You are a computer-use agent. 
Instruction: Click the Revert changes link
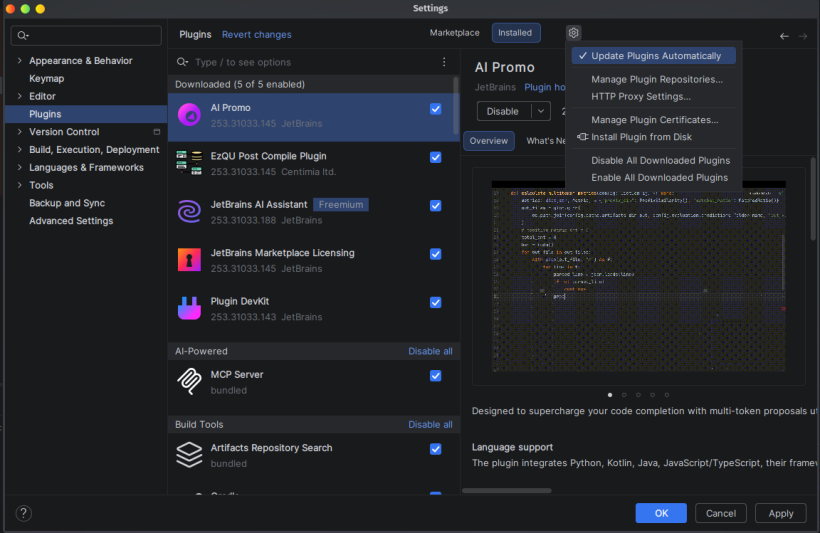tap(257, 35)
